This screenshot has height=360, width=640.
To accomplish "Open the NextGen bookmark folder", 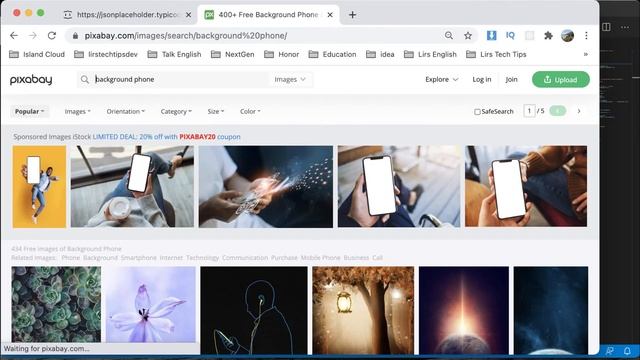I will pos(233,54).
